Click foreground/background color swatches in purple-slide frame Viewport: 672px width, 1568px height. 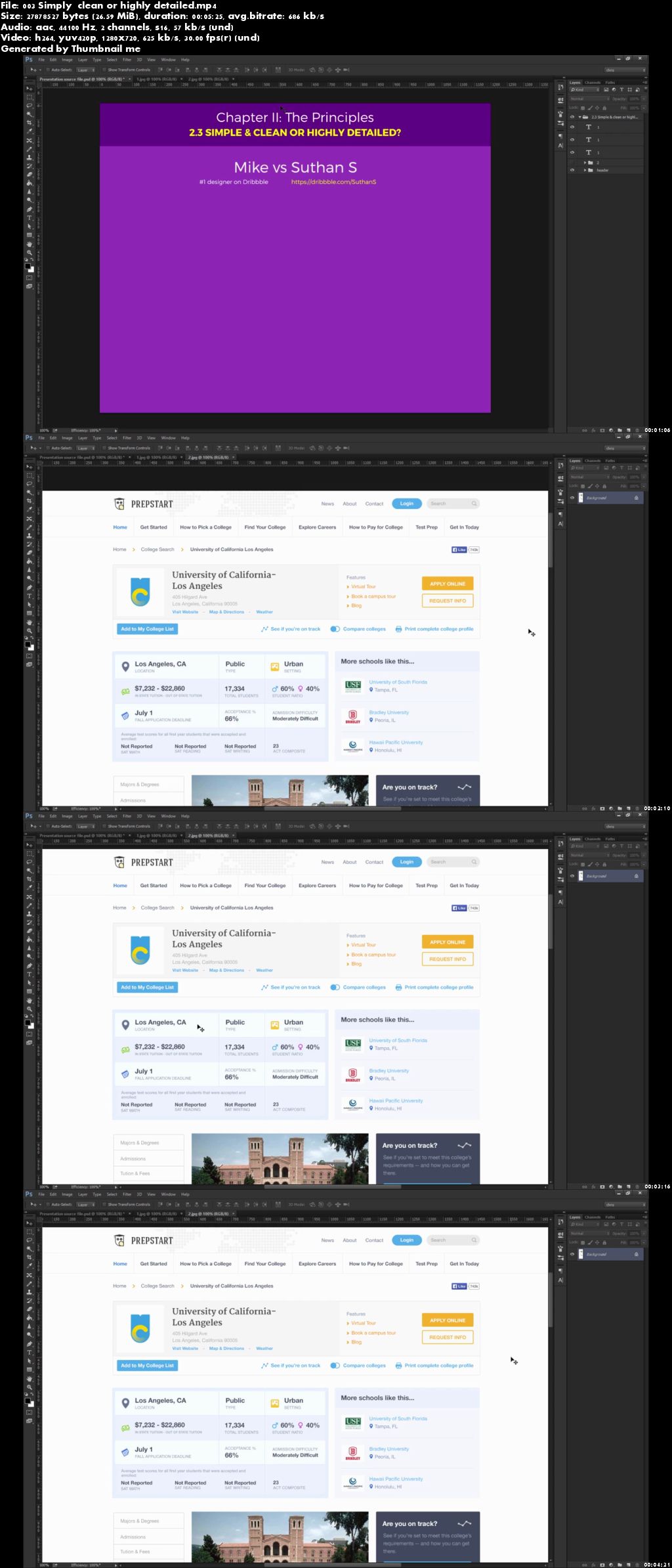[30, 269]
